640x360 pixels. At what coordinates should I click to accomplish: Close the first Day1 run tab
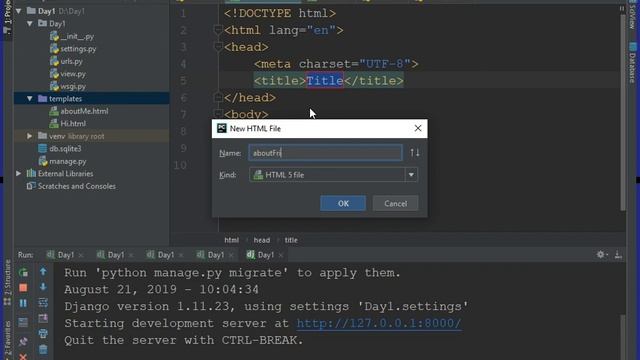pos(81,255)
